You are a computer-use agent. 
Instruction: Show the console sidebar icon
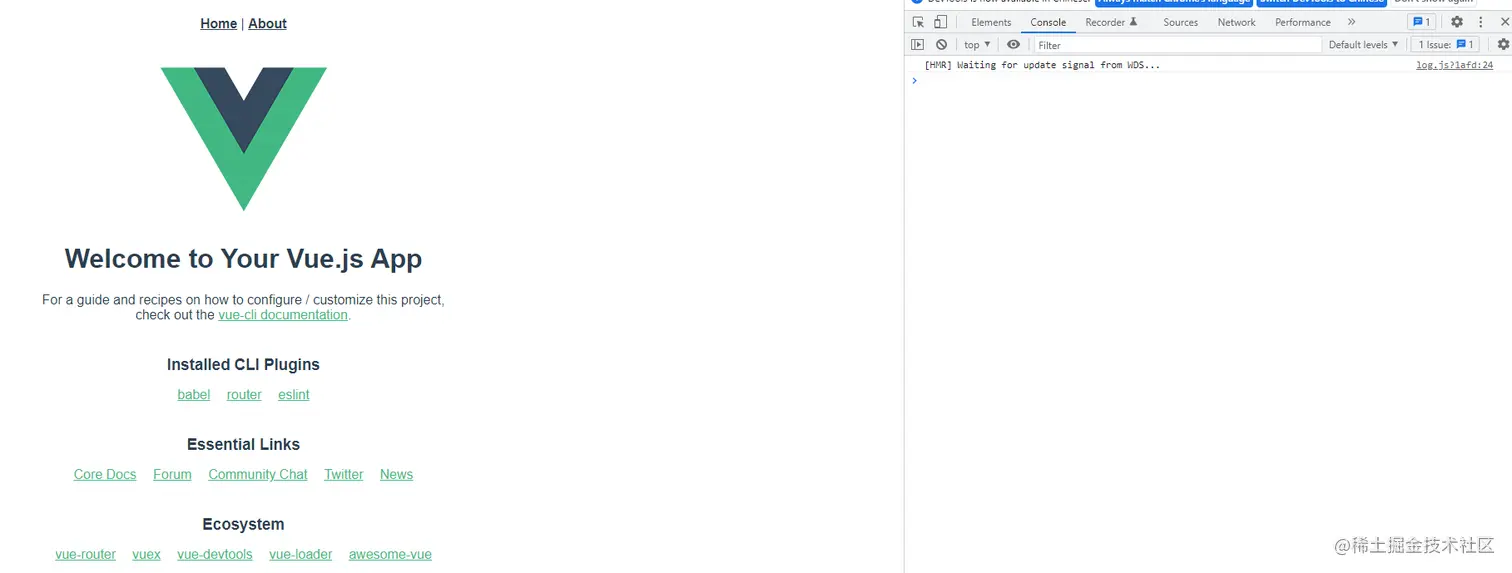pyautogui.click(x=918, y=45)
